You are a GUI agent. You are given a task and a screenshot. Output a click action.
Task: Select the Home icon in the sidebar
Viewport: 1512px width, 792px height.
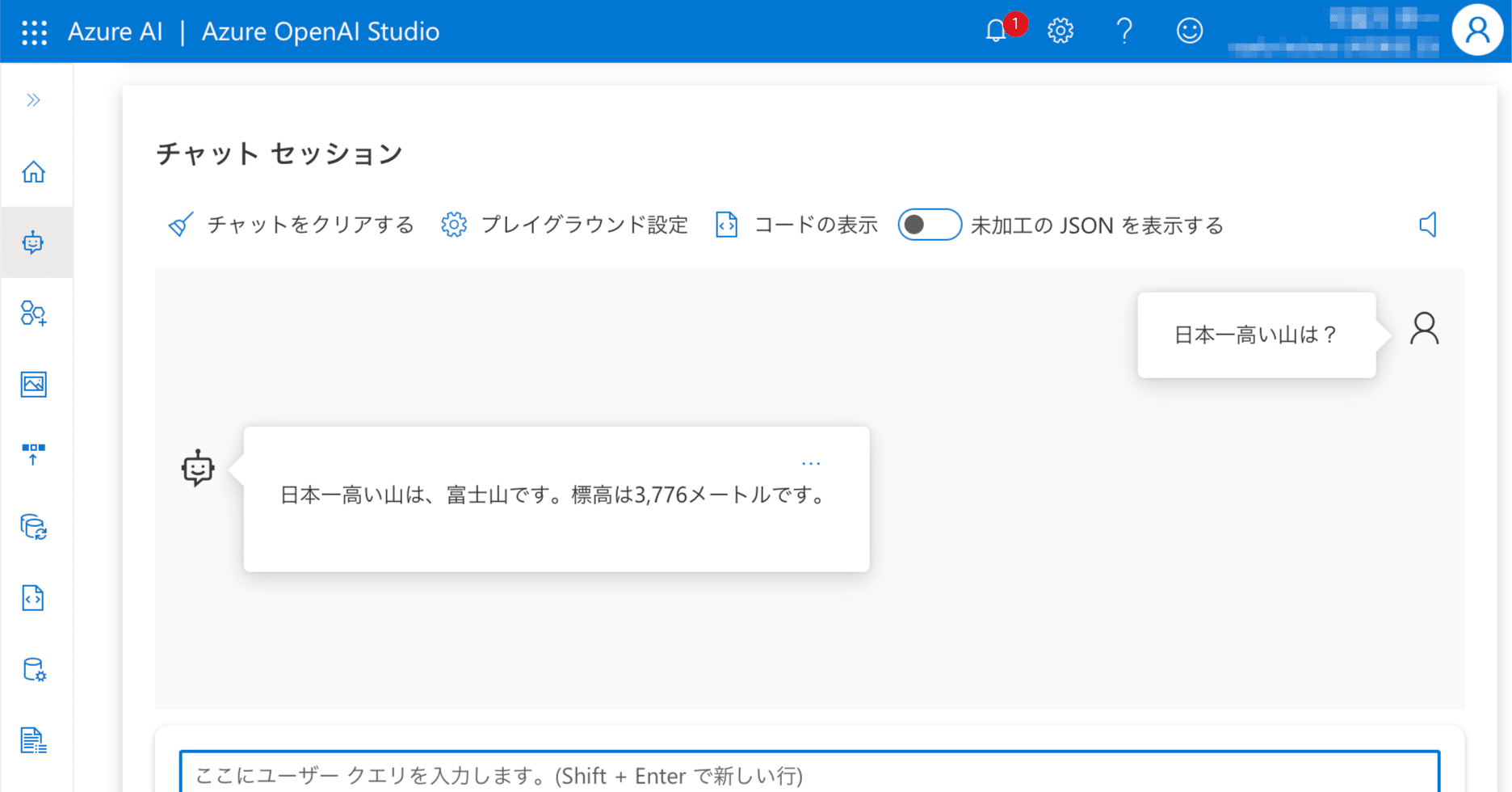click(35, 172)
